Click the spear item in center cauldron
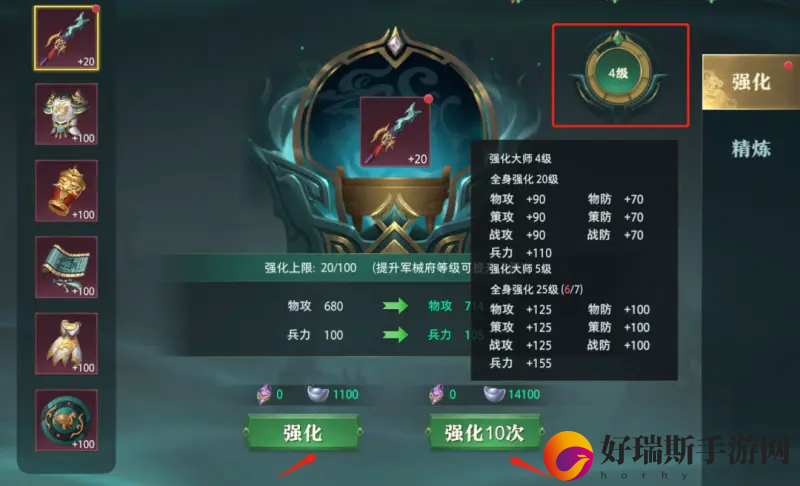The image size is (800, 486). tap(395, 132)
